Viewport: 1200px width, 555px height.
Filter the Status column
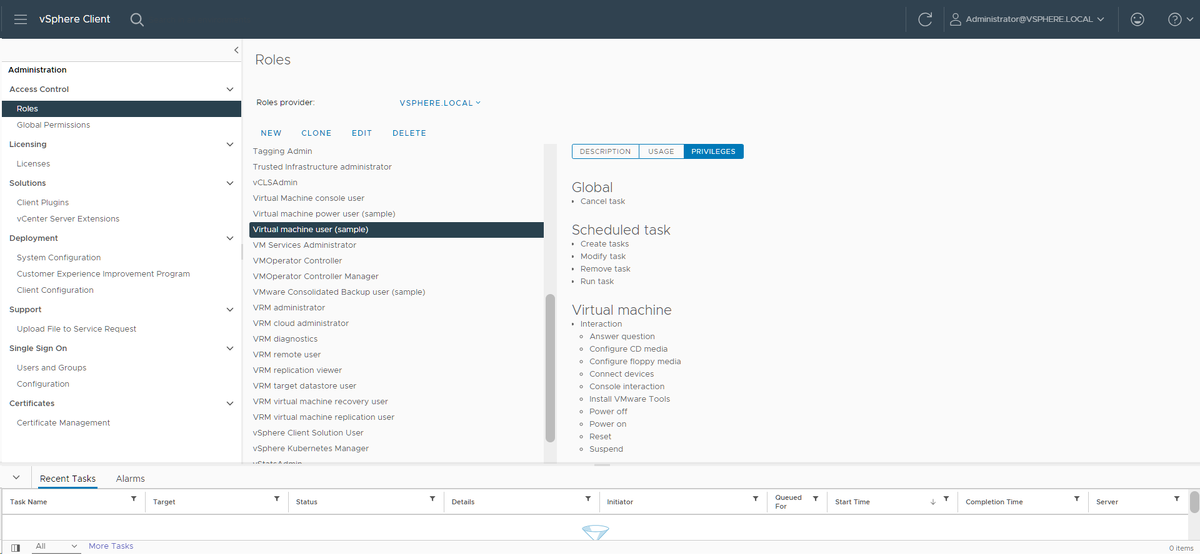coord(432,499)
